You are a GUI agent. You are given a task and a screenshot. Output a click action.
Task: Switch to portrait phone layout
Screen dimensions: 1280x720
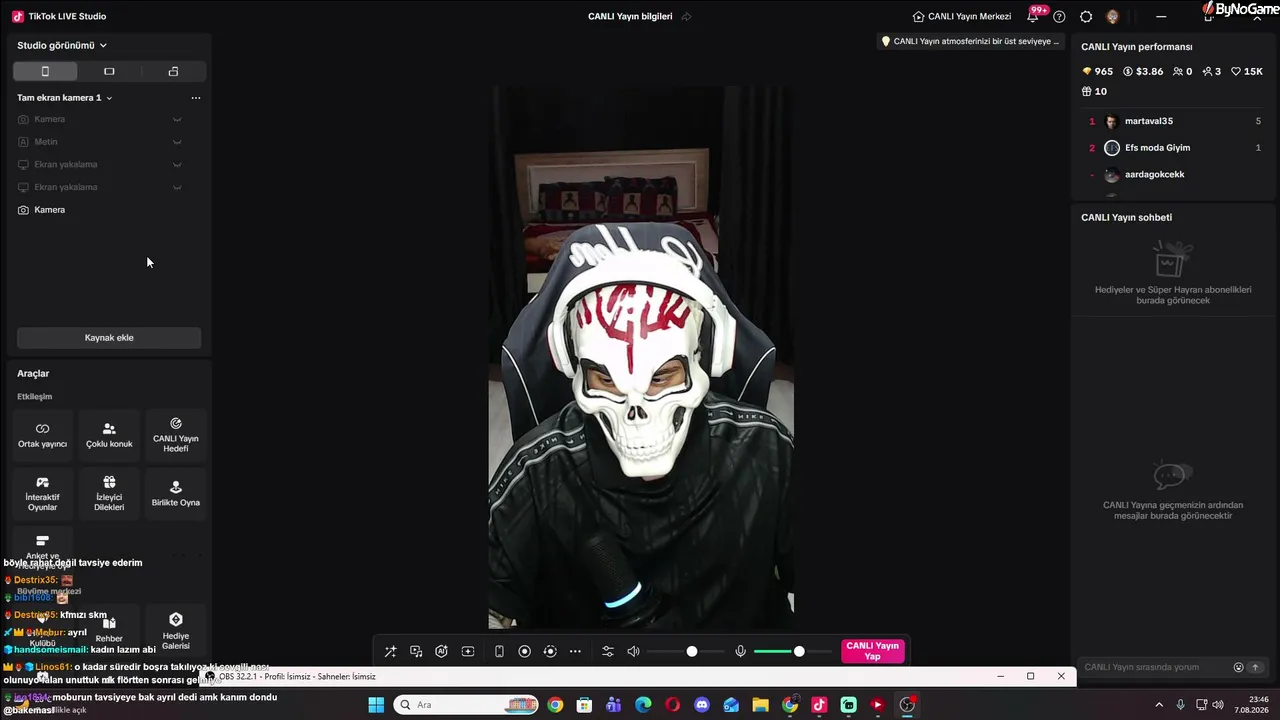45,71
